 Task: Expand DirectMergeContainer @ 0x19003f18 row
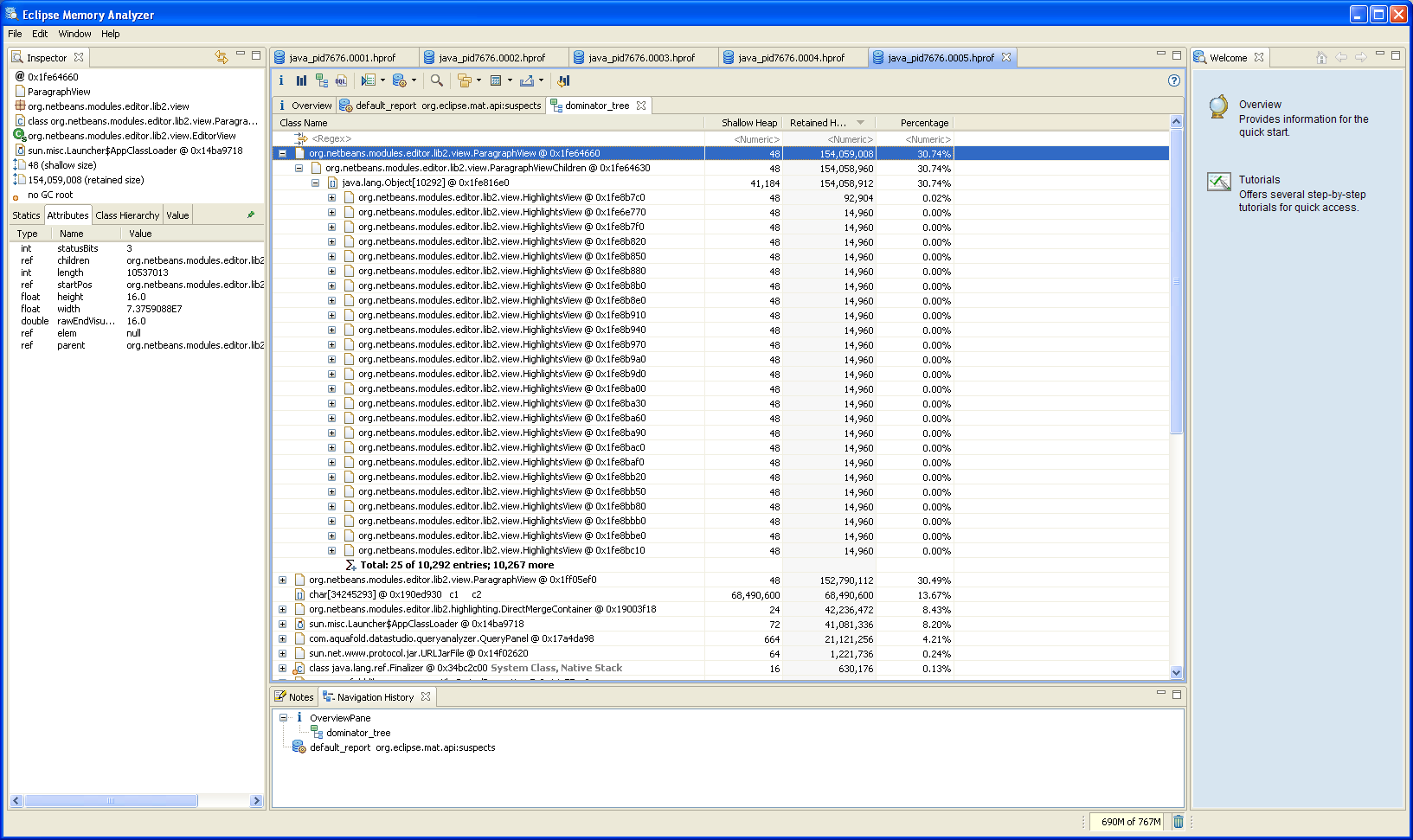[282, 609]
